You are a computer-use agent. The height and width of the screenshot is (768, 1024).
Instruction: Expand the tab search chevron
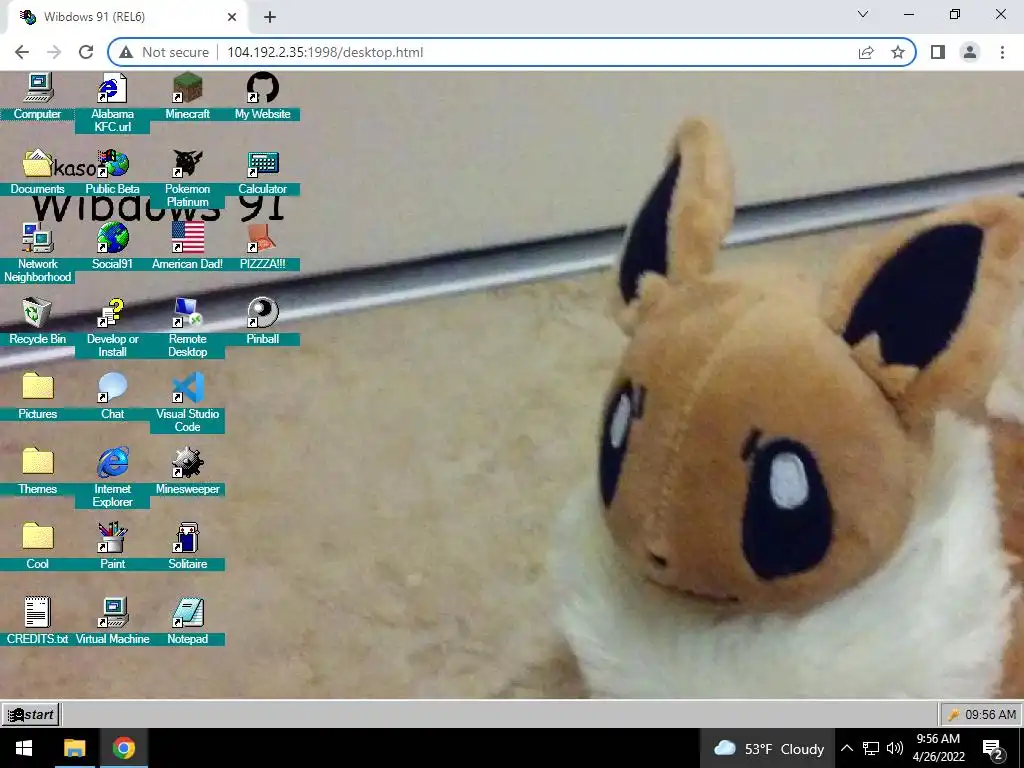(863, 14)
